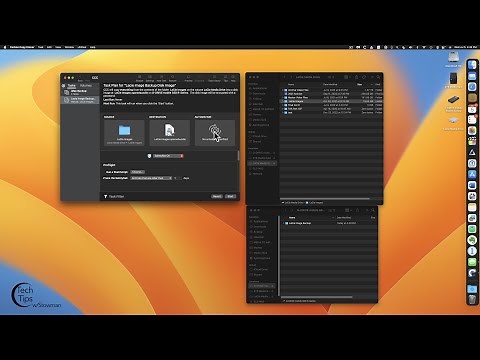
Task: Sort by Name column in lower Finder window
Action: tap(292, 217)
